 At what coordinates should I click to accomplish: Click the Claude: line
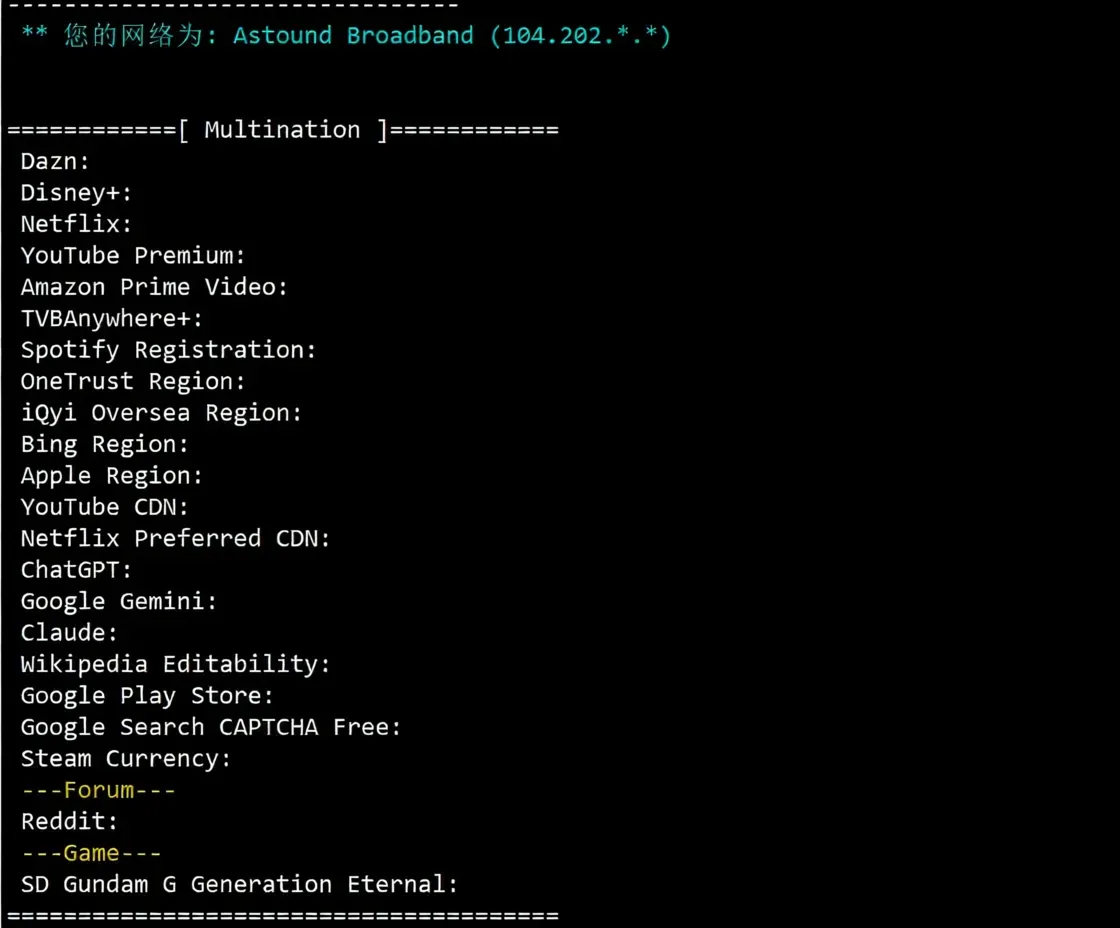[x=69, y=633]
